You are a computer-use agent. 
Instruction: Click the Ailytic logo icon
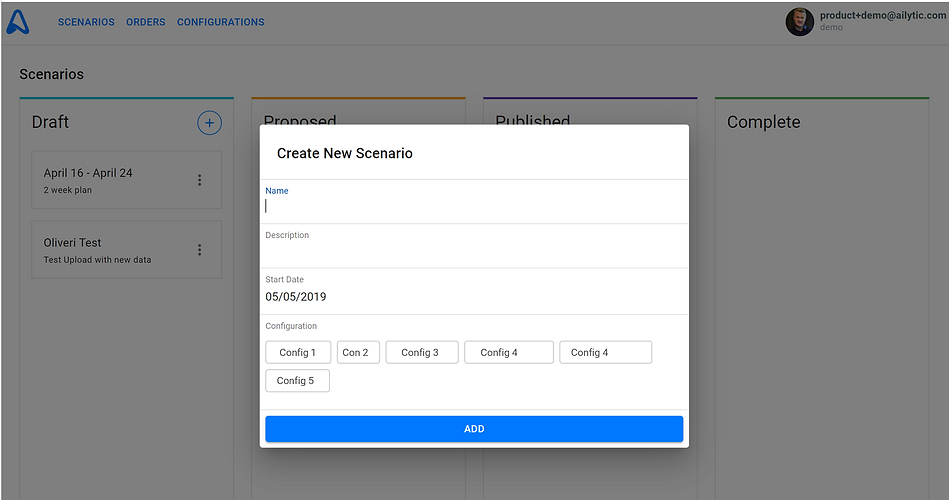(x=17, y=22)
